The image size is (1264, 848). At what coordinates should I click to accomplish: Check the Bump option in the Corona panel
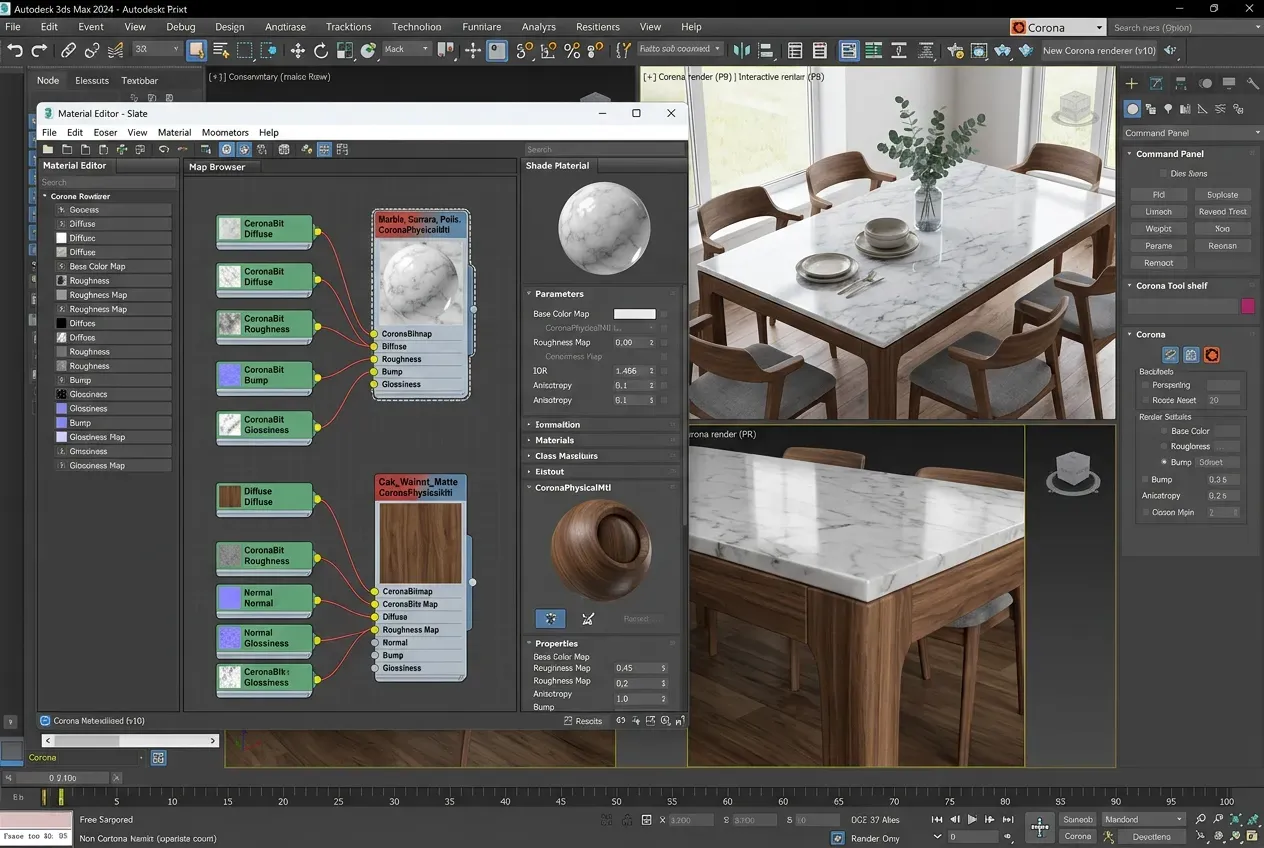[1144, 479]
